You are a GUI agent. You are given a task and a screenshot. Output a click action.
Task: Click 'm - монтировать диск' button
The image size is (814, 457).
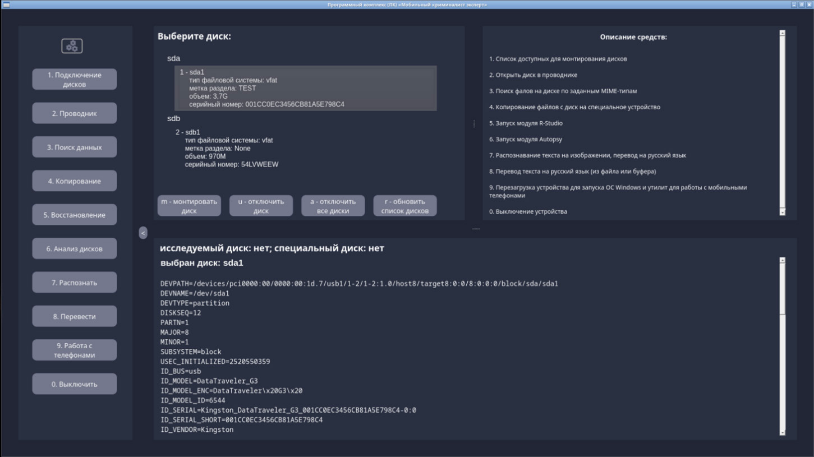pyautogui.click(x=189, y=206)
